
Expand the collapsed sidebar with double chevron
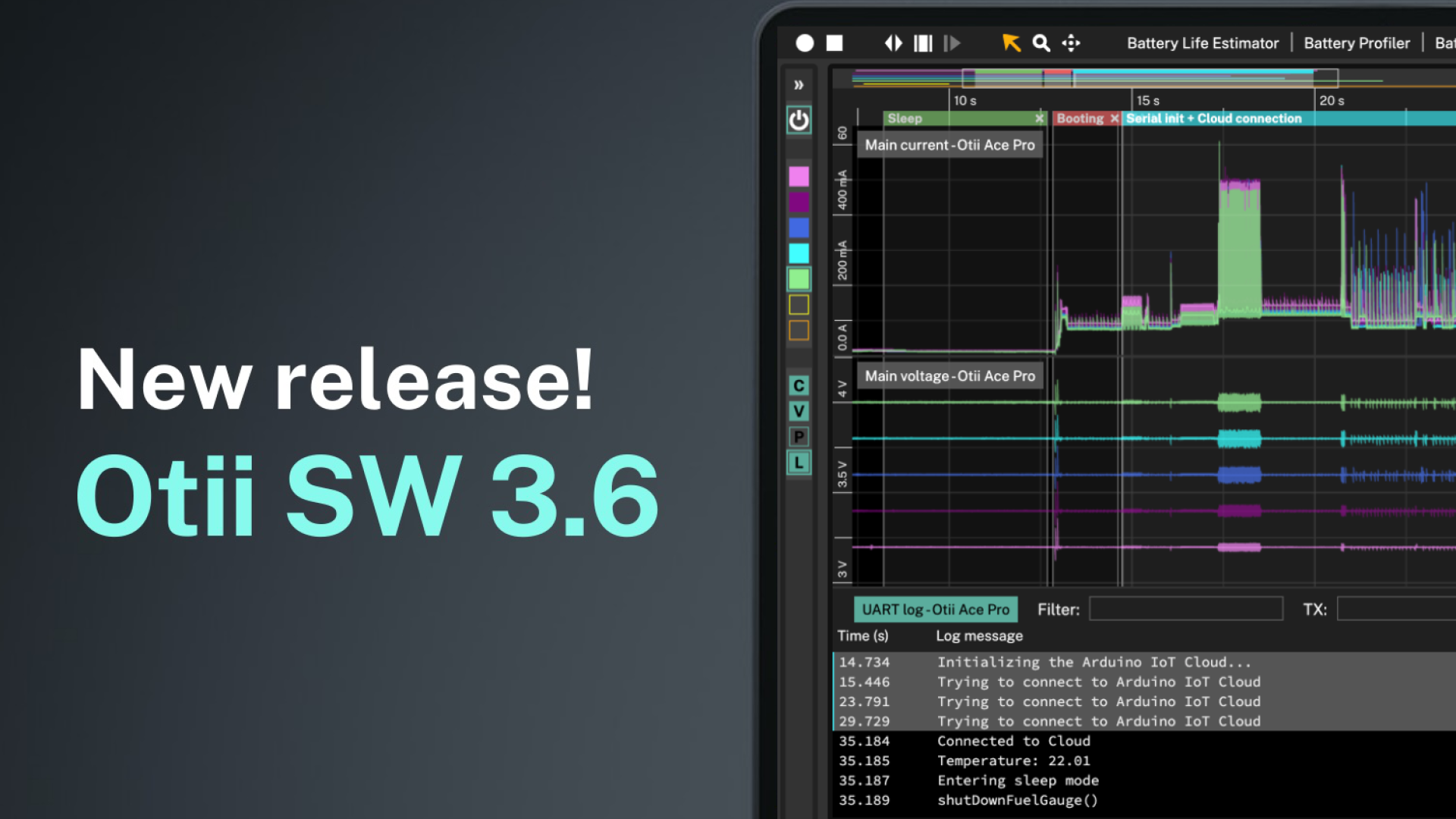click(799, 85)
